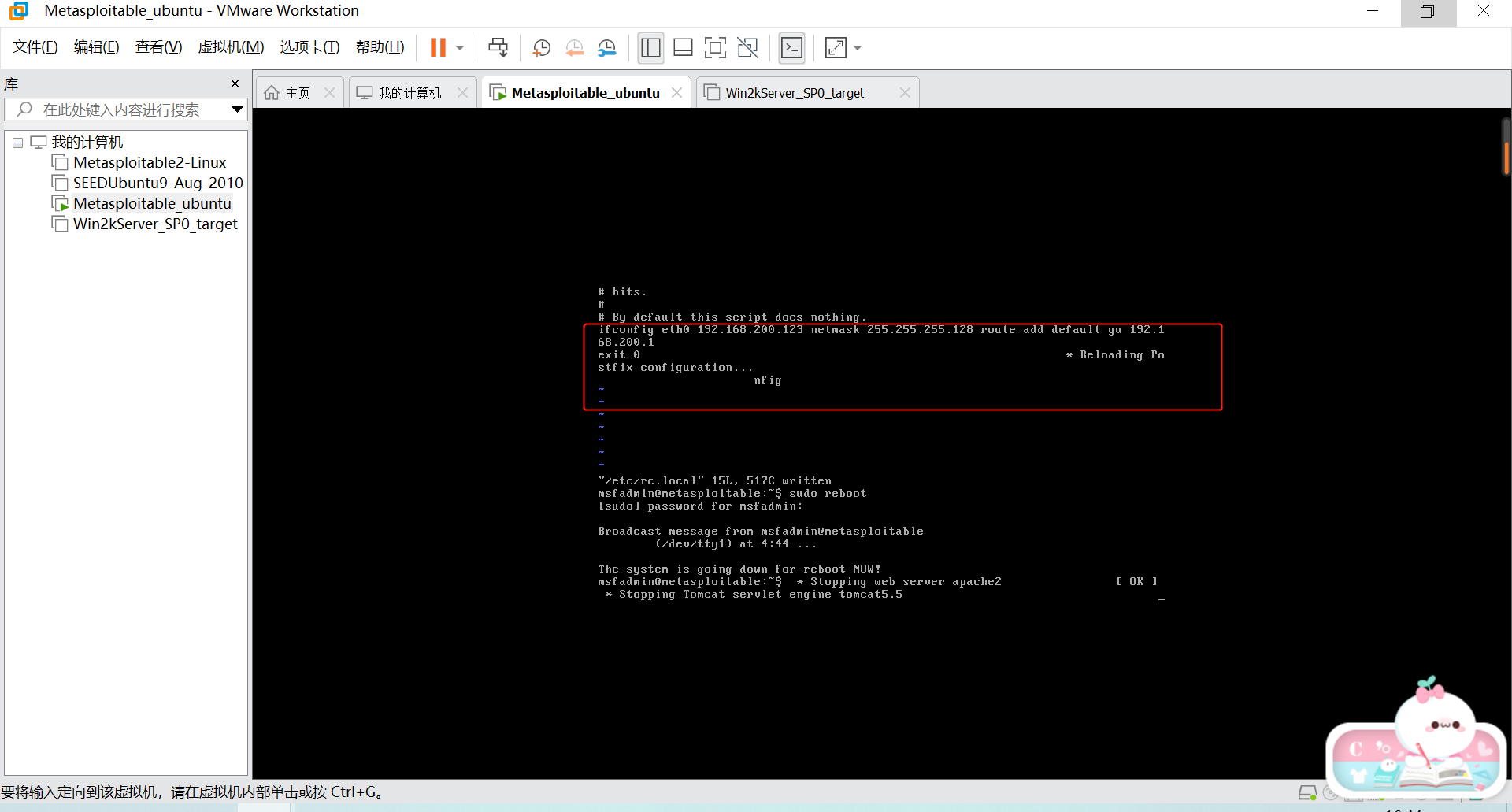
Task: Click send Ctrl+Alt+Del icon
Action: (498, 48)
